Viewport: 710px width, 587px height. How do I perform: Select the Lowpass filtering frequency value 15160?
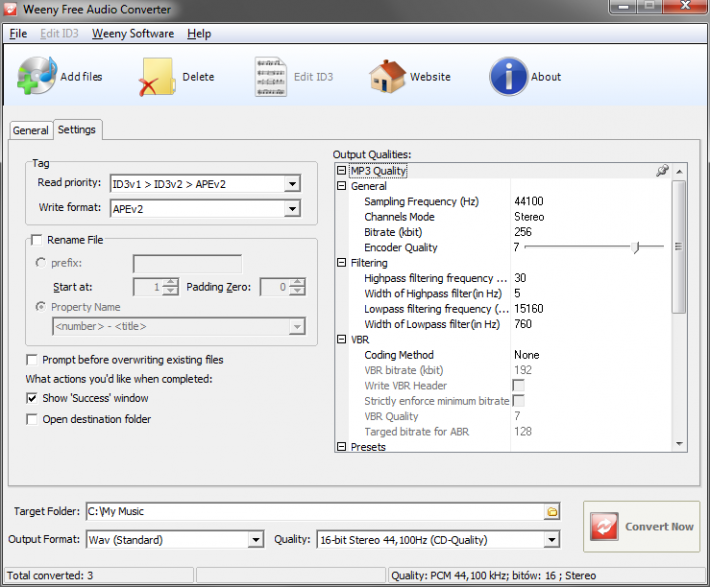pyautogui.click(x=529, y=309)
